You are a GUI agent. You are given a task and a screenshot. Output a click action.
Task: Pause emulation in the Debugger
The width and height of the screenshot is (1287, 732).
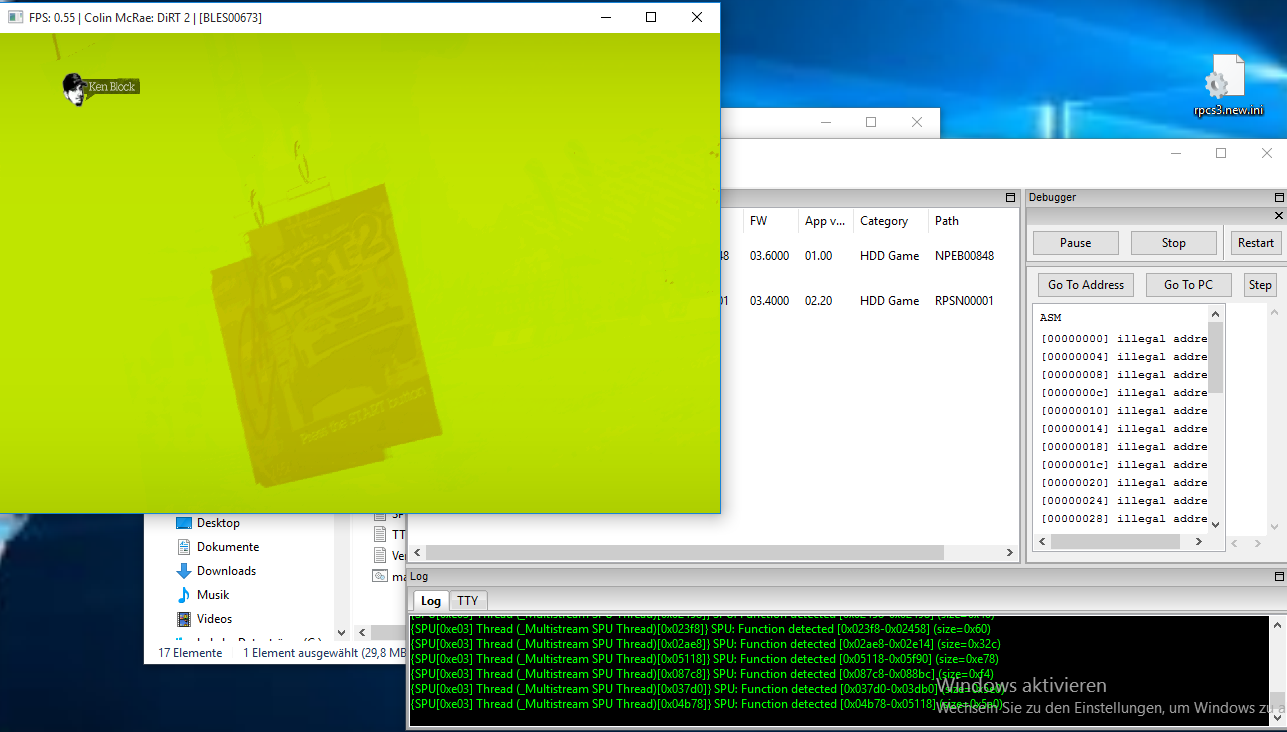pos(1075,243)
